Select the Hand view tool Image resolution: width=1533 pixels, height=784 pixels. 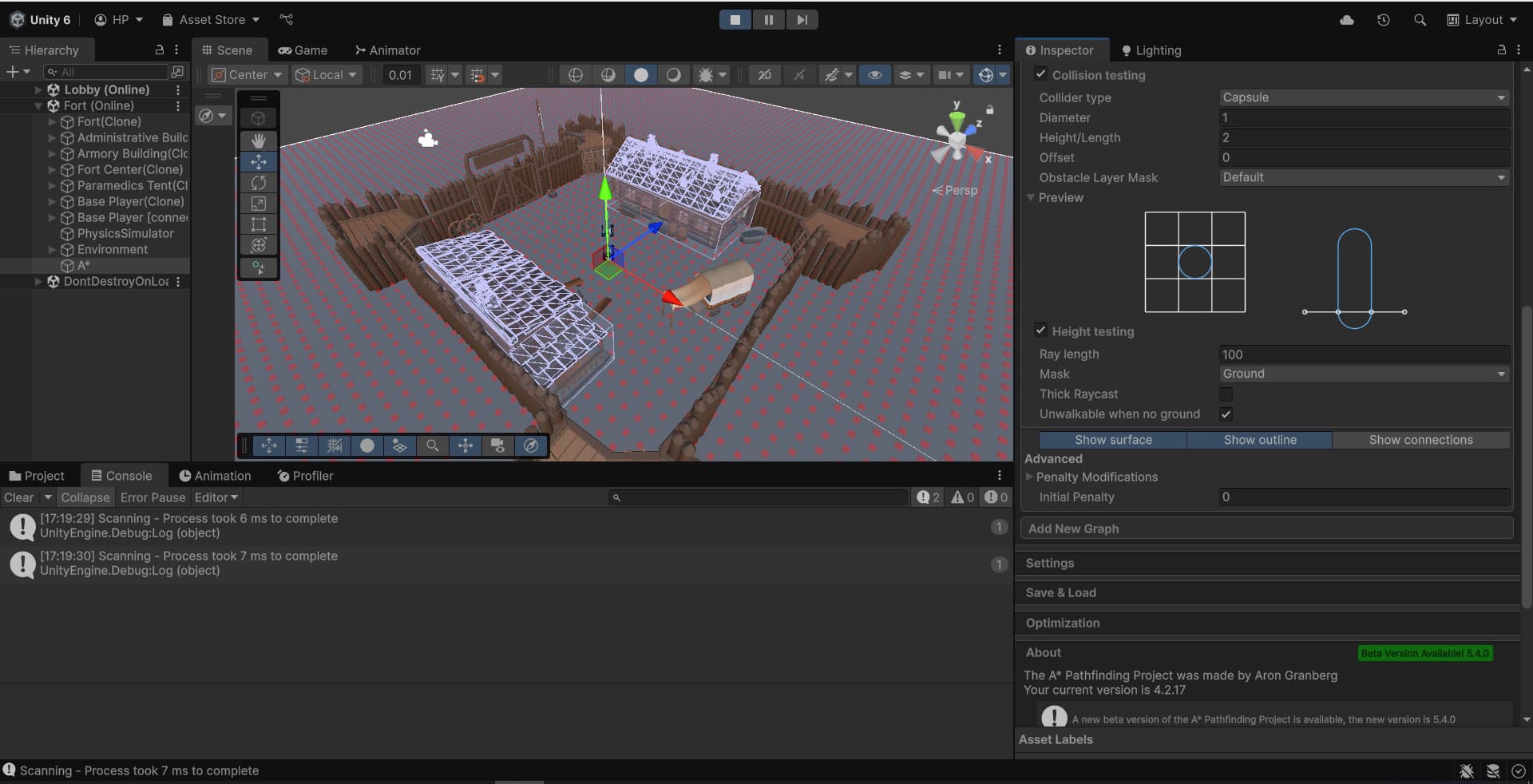(258, 141)
